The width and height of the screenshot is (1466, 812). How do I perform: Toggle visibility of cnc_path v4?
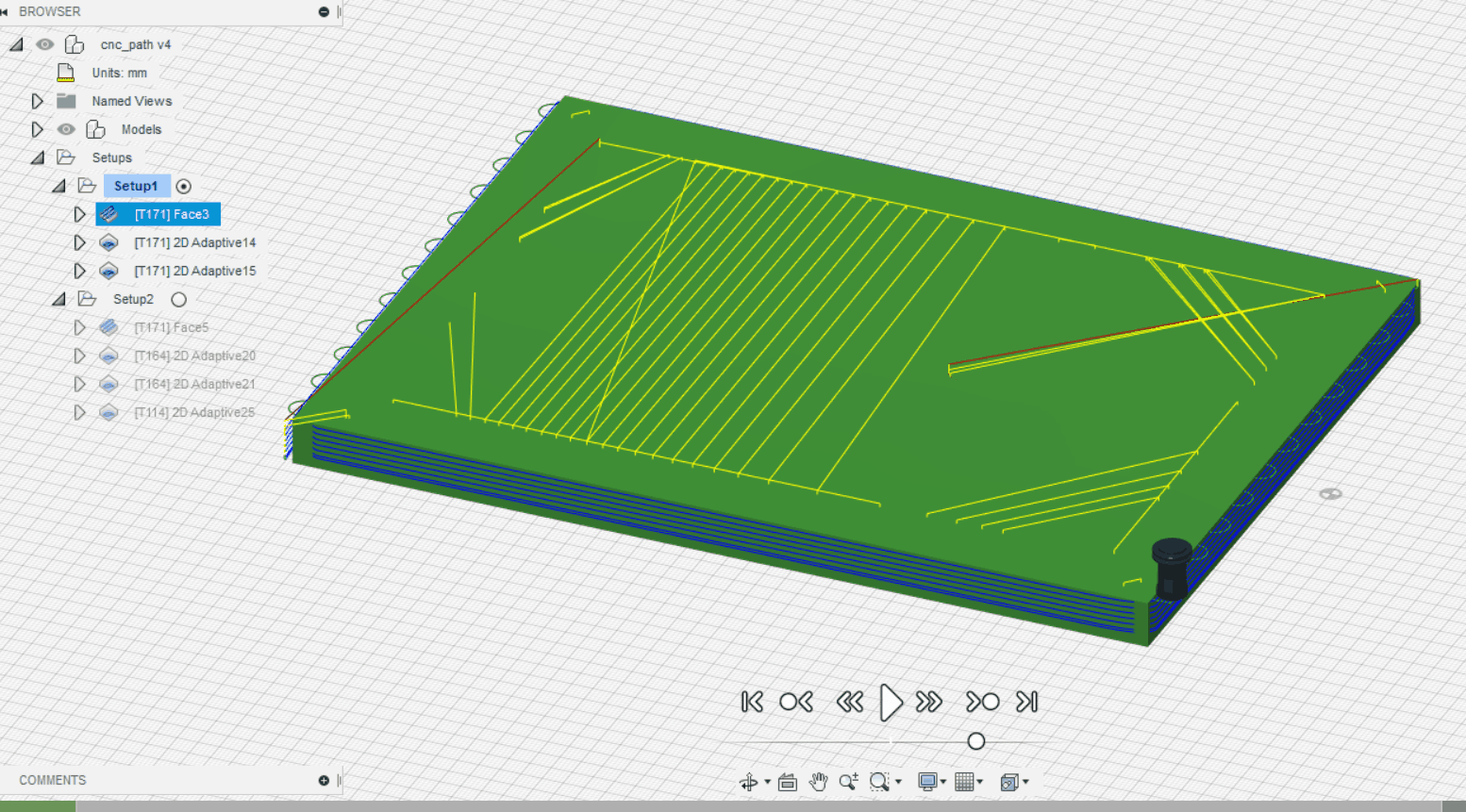click(x=44, y=43)
